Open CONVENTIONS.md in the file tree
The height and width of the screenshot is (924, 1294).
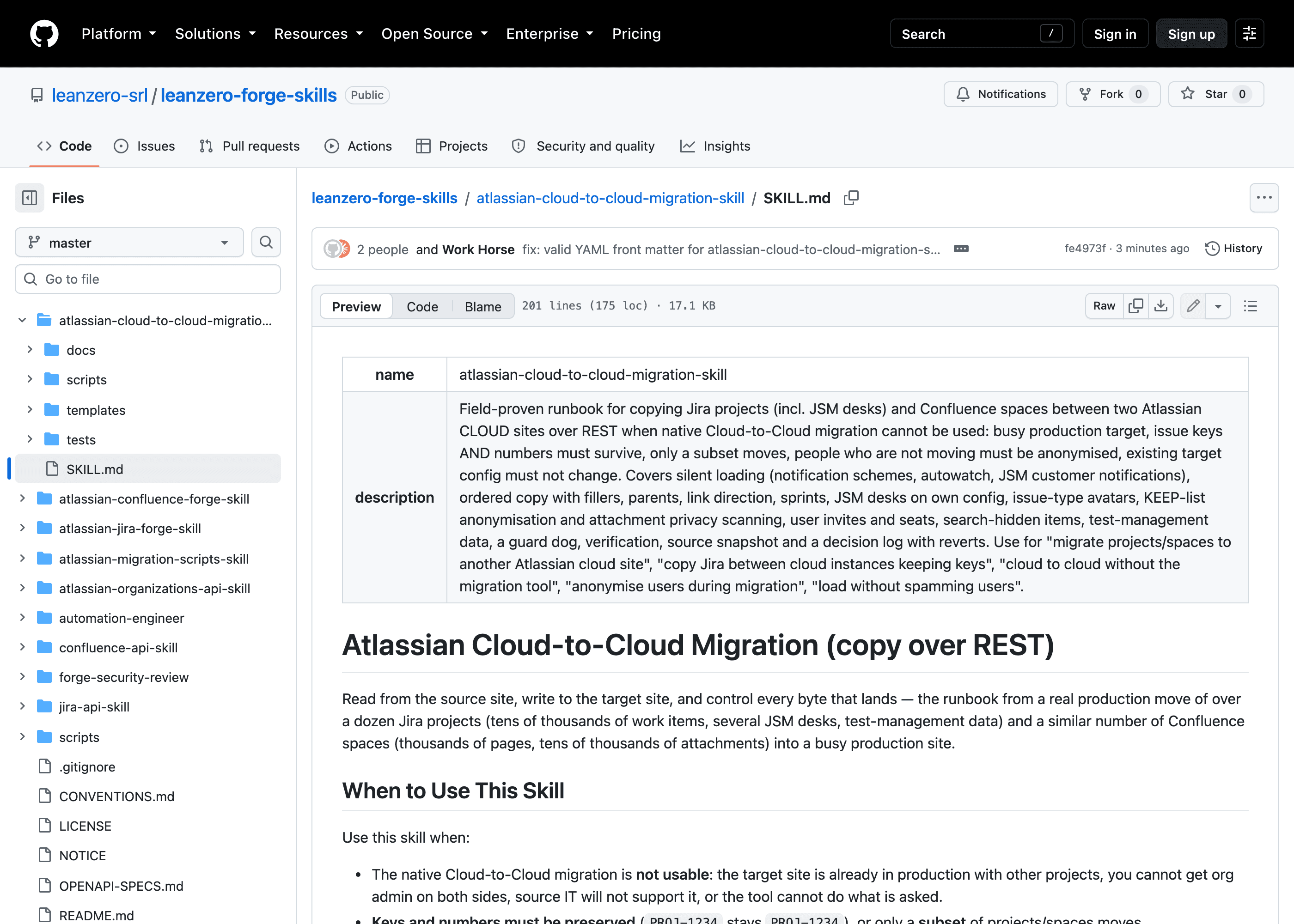pyautogui.click(x=116, y=796)
